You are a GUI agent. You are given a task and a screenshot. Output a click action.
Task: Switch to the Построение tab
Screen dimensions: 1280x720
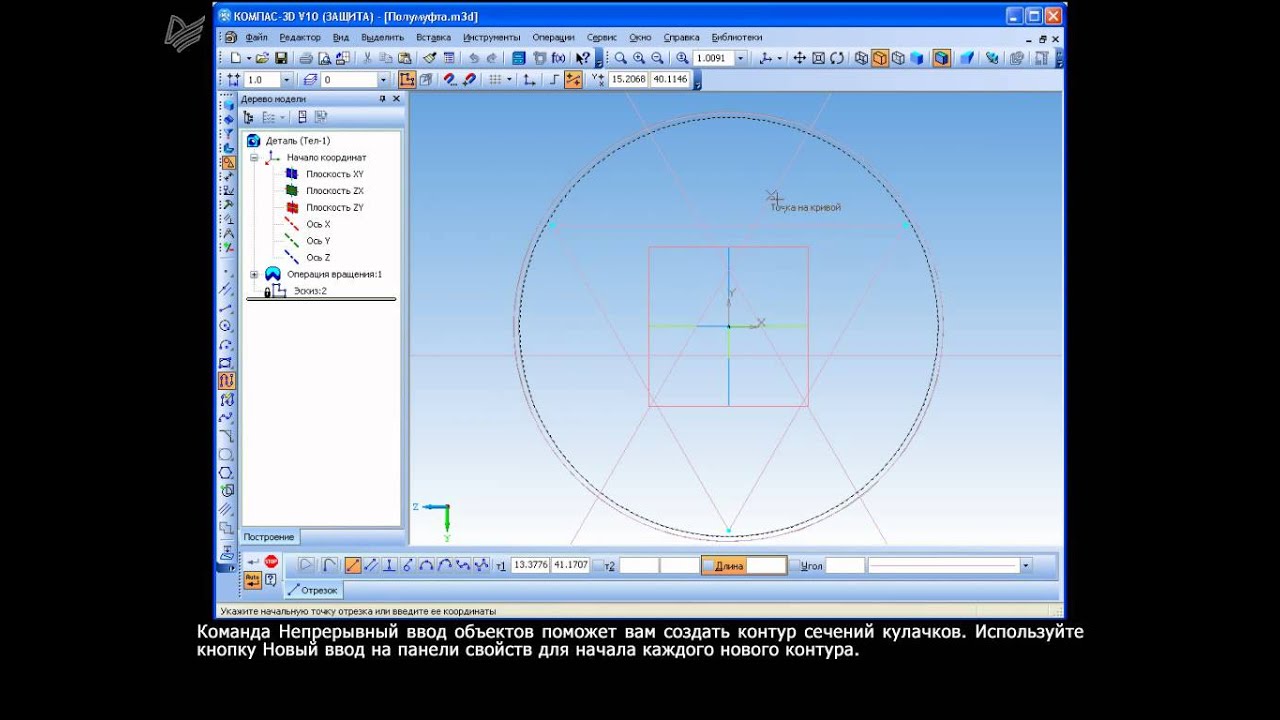coord(268,537)
